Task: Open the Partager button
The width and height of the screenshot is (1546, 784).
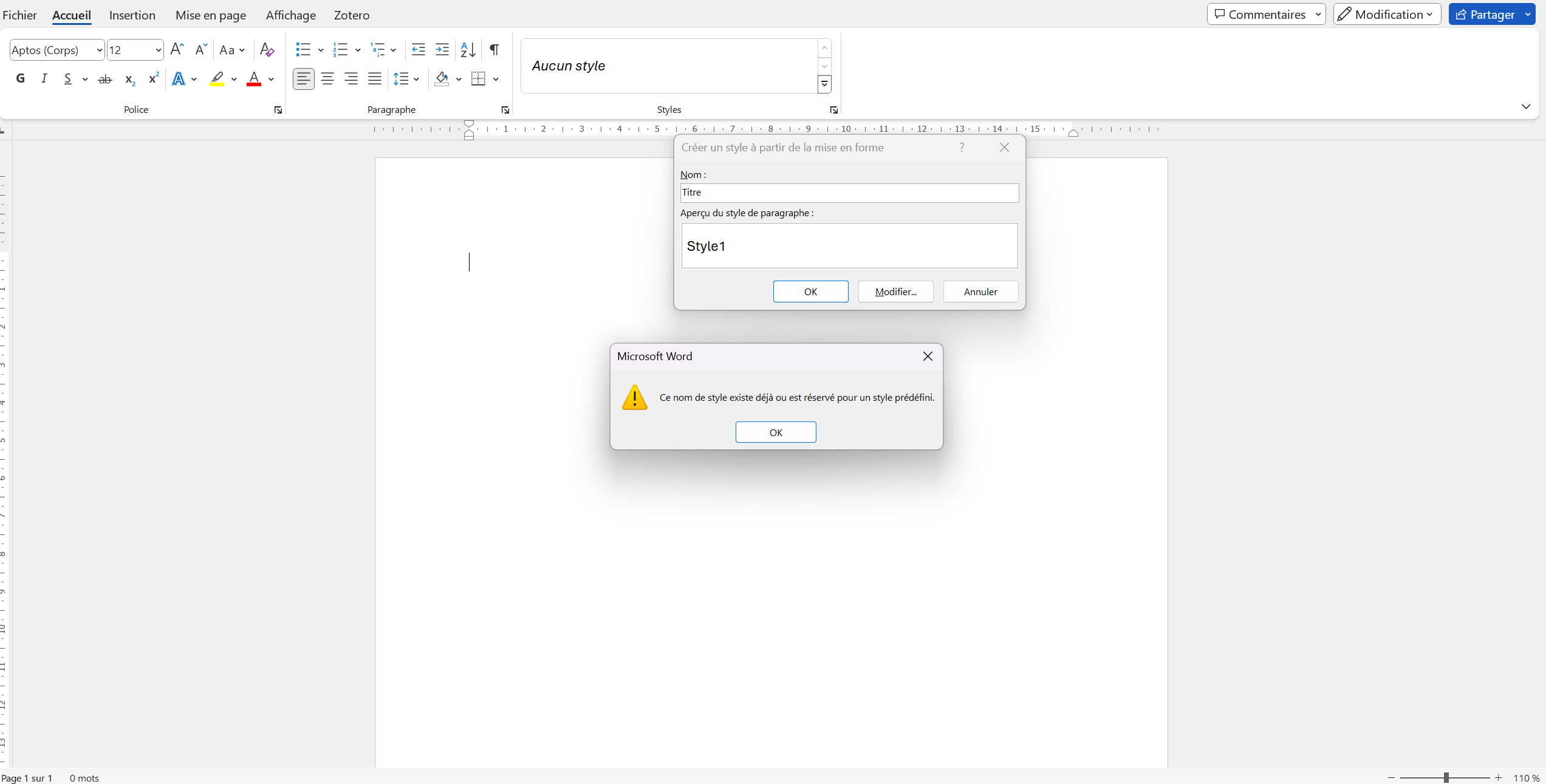Action: point(1486,15)
